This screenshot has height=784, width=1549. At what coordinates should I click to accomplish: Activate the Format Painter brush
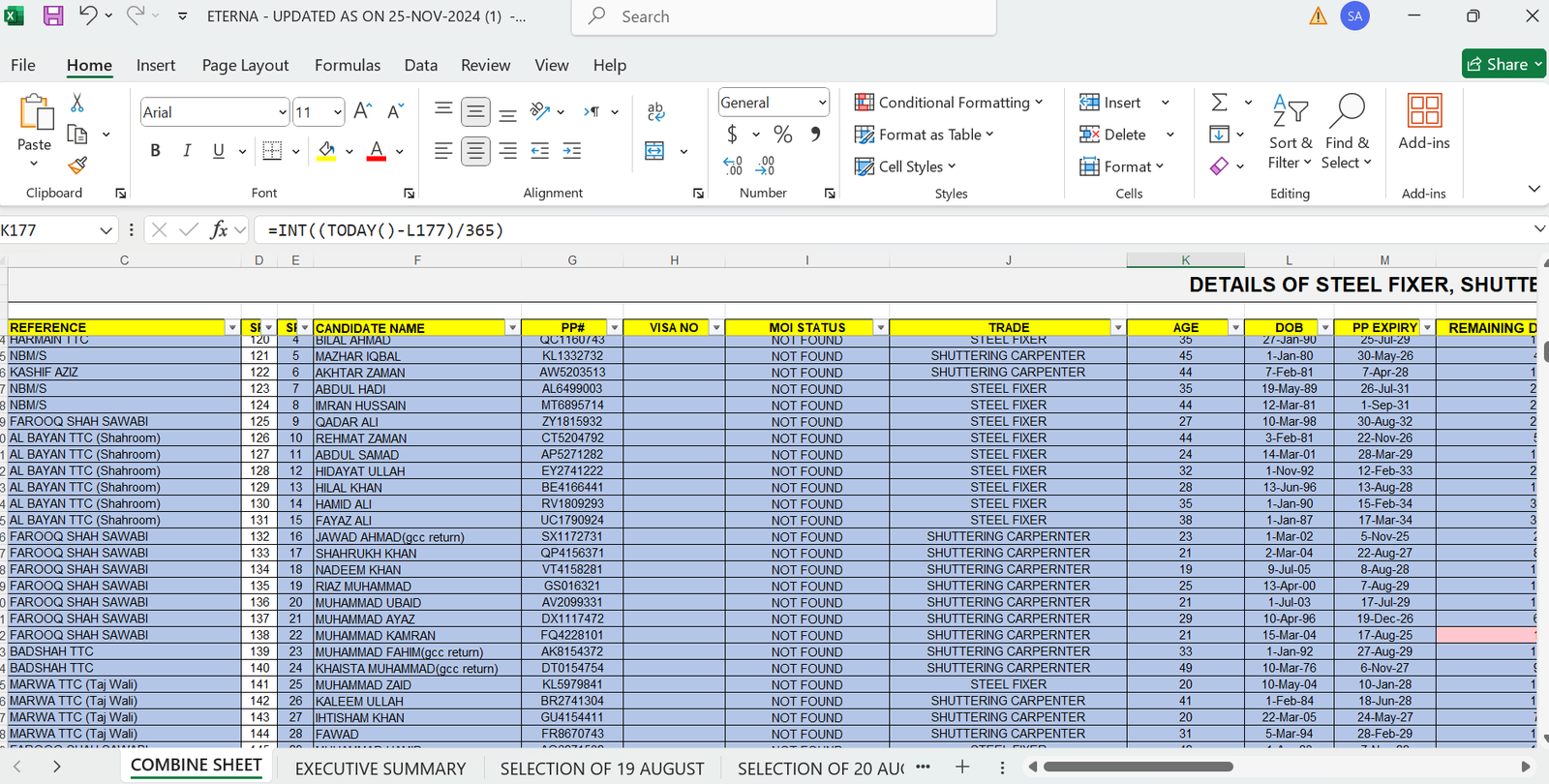[x=77, y=166]
